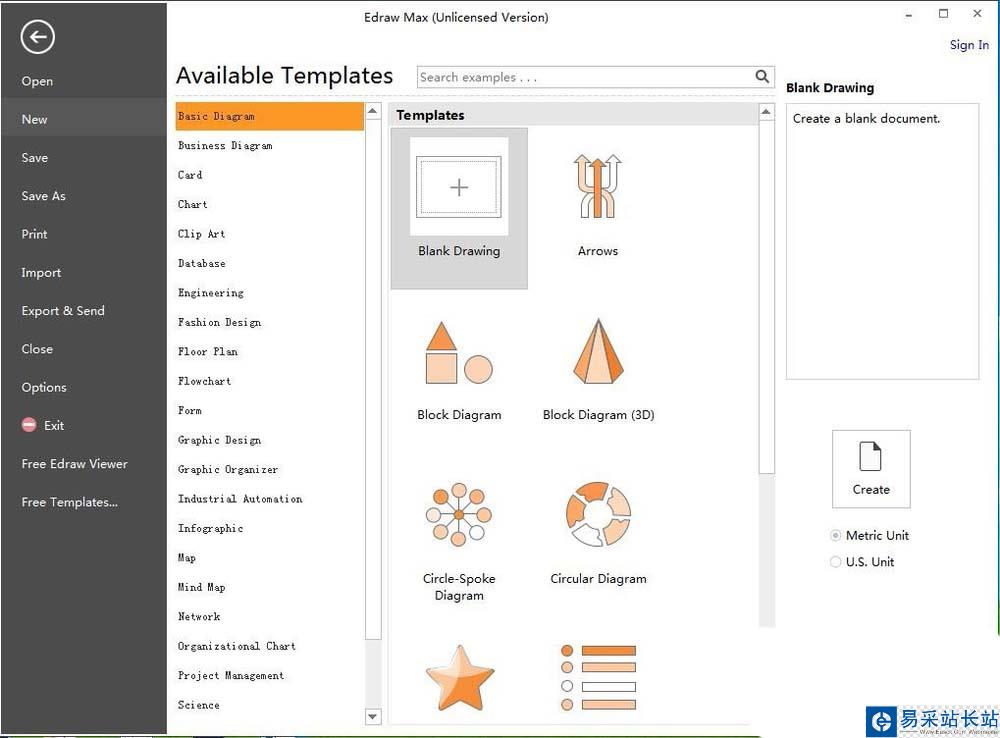
Task: Click the search magnifier icon
Action: (762, 77)
